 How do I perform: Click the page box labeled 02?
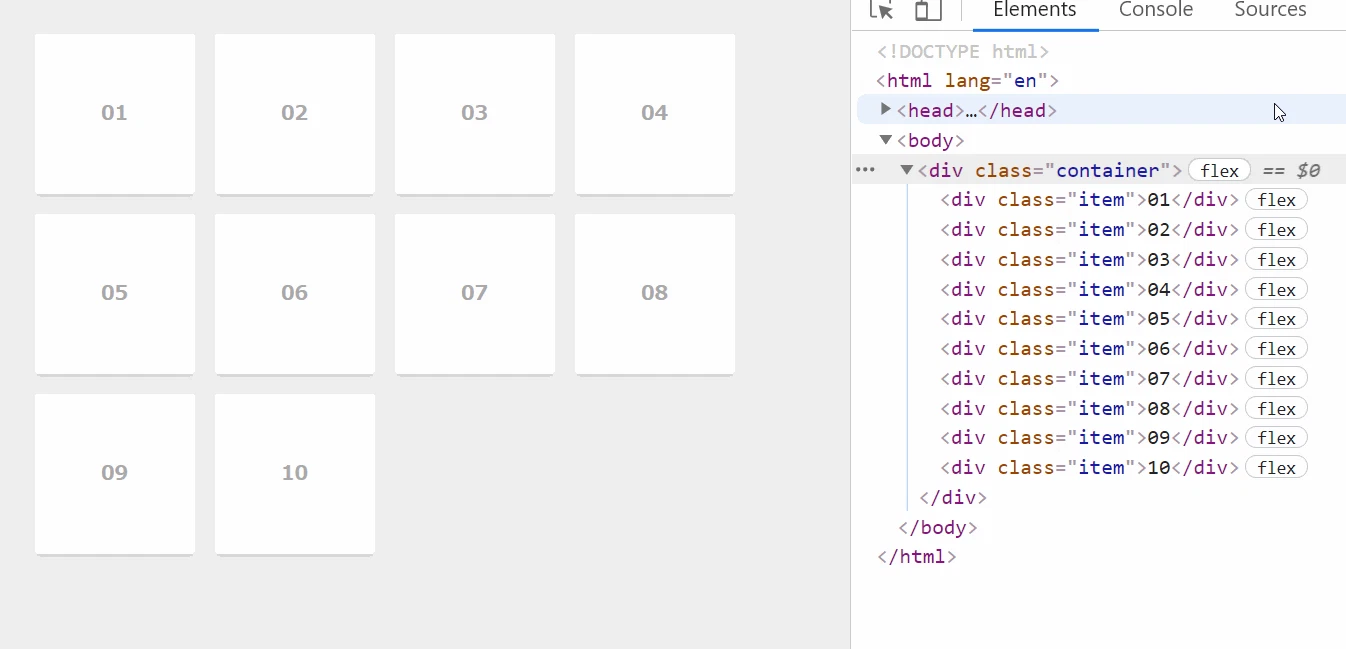(295, 114)
